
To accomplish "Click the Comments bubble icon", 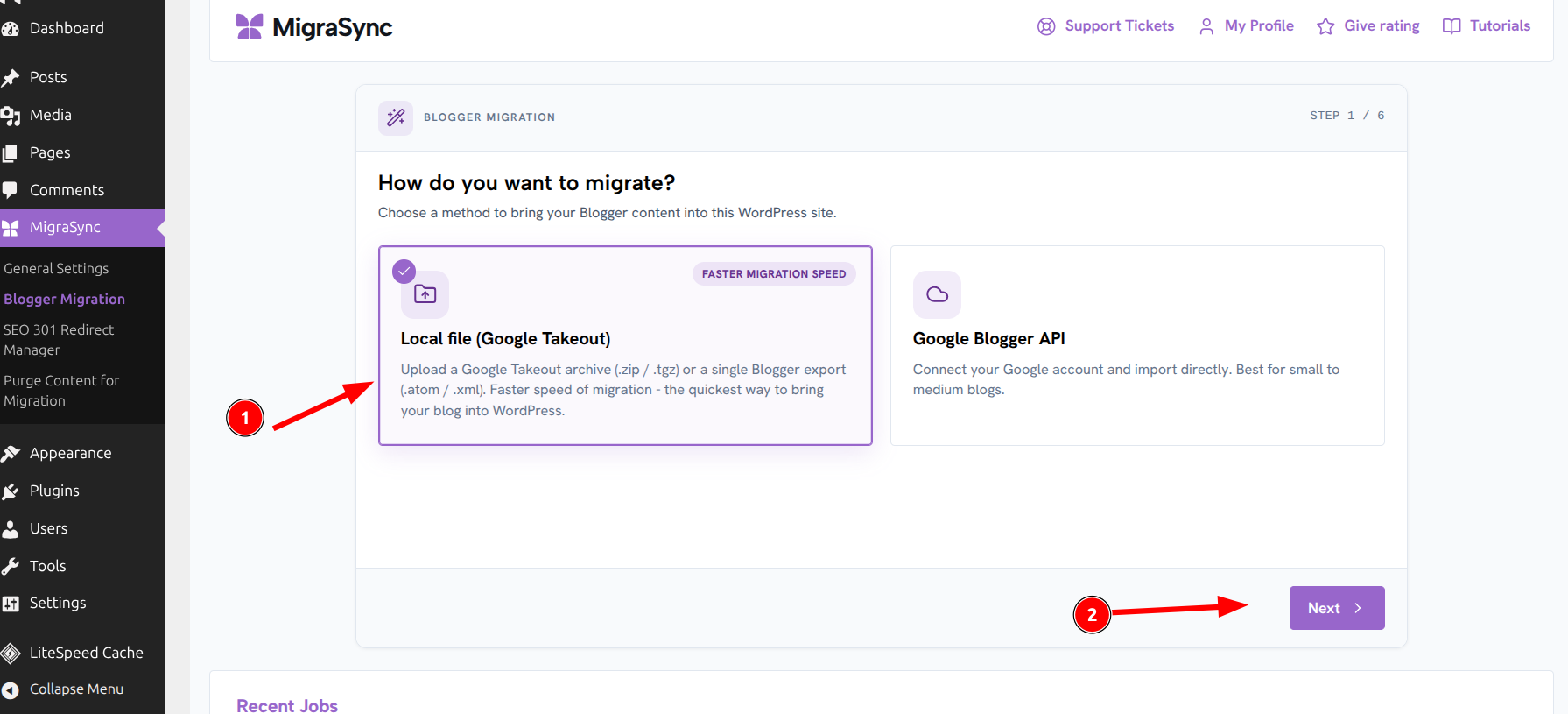I will coord(11,190).
